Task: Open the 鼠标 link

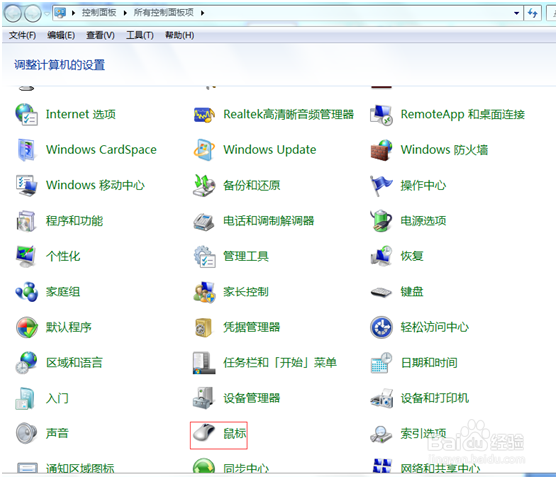Action: (235, 433)
